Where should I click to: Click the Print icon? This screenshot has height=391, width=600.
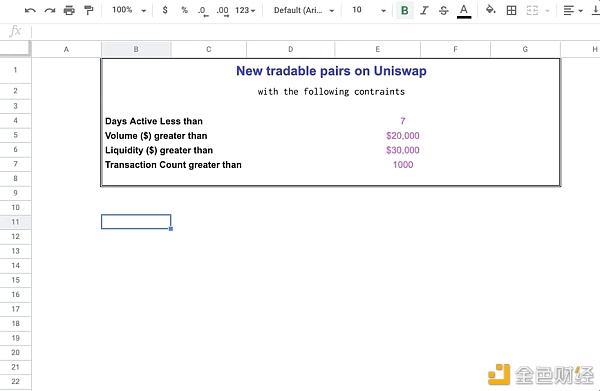pyautogui.click(x=69, y=10)
